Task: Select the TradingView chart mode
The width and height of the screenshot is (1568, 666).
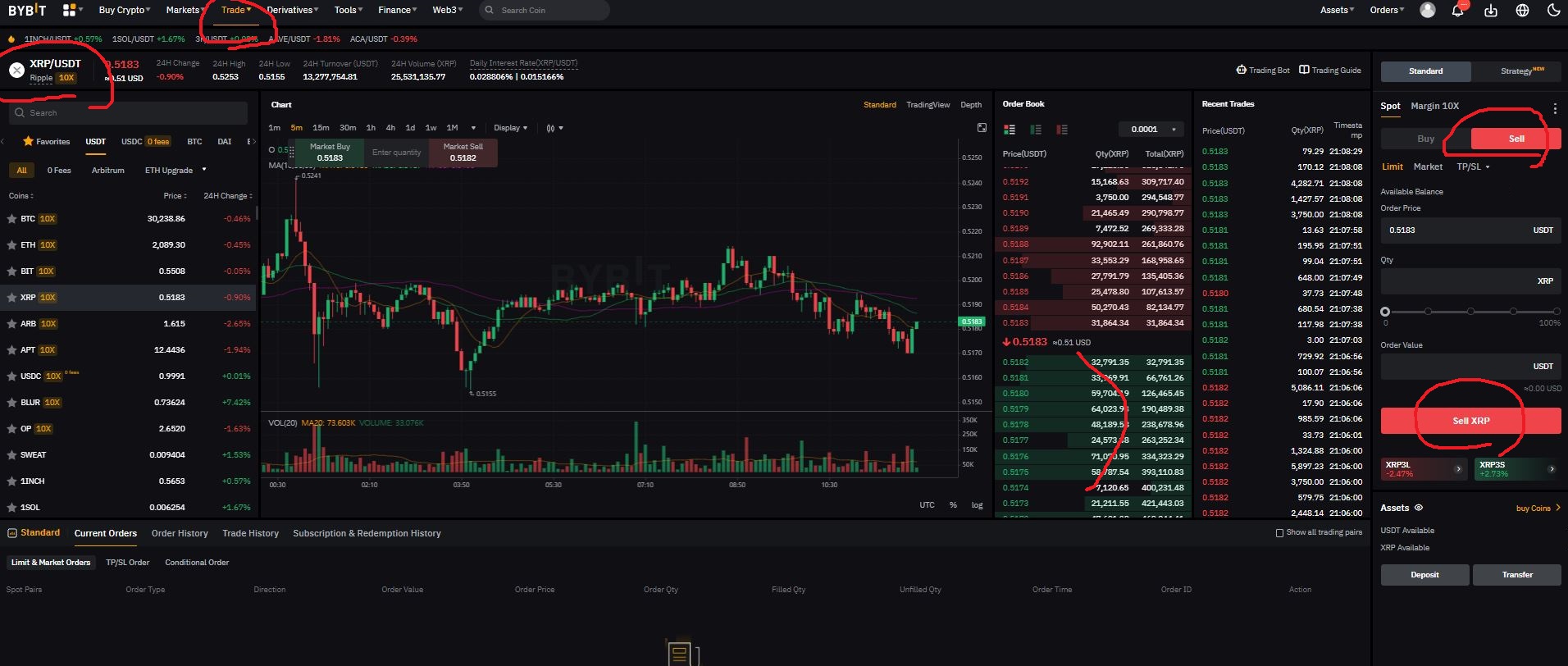Action: click(928, 105)
